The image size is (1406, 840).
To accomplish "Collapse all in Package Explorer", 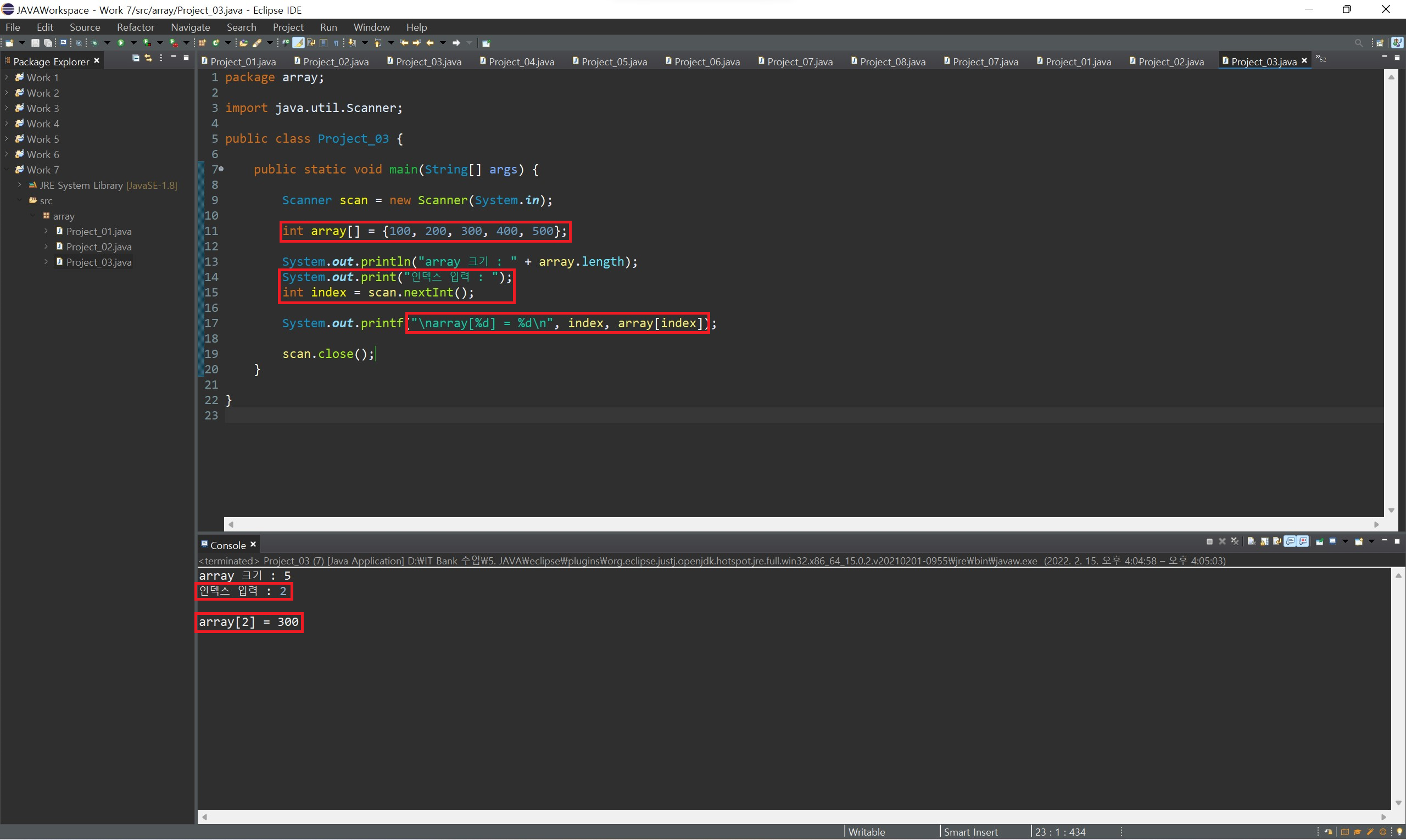I will click(x=136, y=58).
